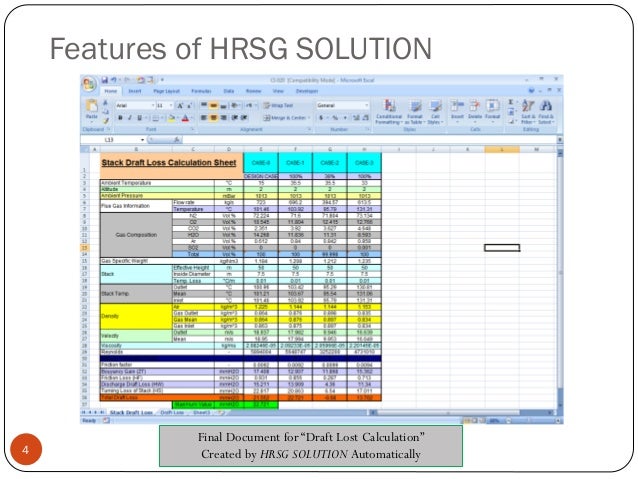Screen dimensions: 638x479
Task: Click the formula bar input field
Action: tap(369, 140)
